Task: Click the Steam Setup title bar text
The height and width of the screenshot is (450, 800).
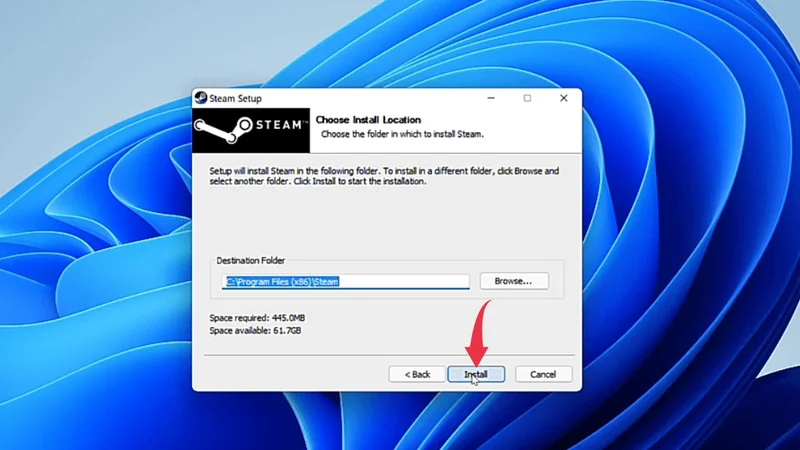Action: point(235,99)
